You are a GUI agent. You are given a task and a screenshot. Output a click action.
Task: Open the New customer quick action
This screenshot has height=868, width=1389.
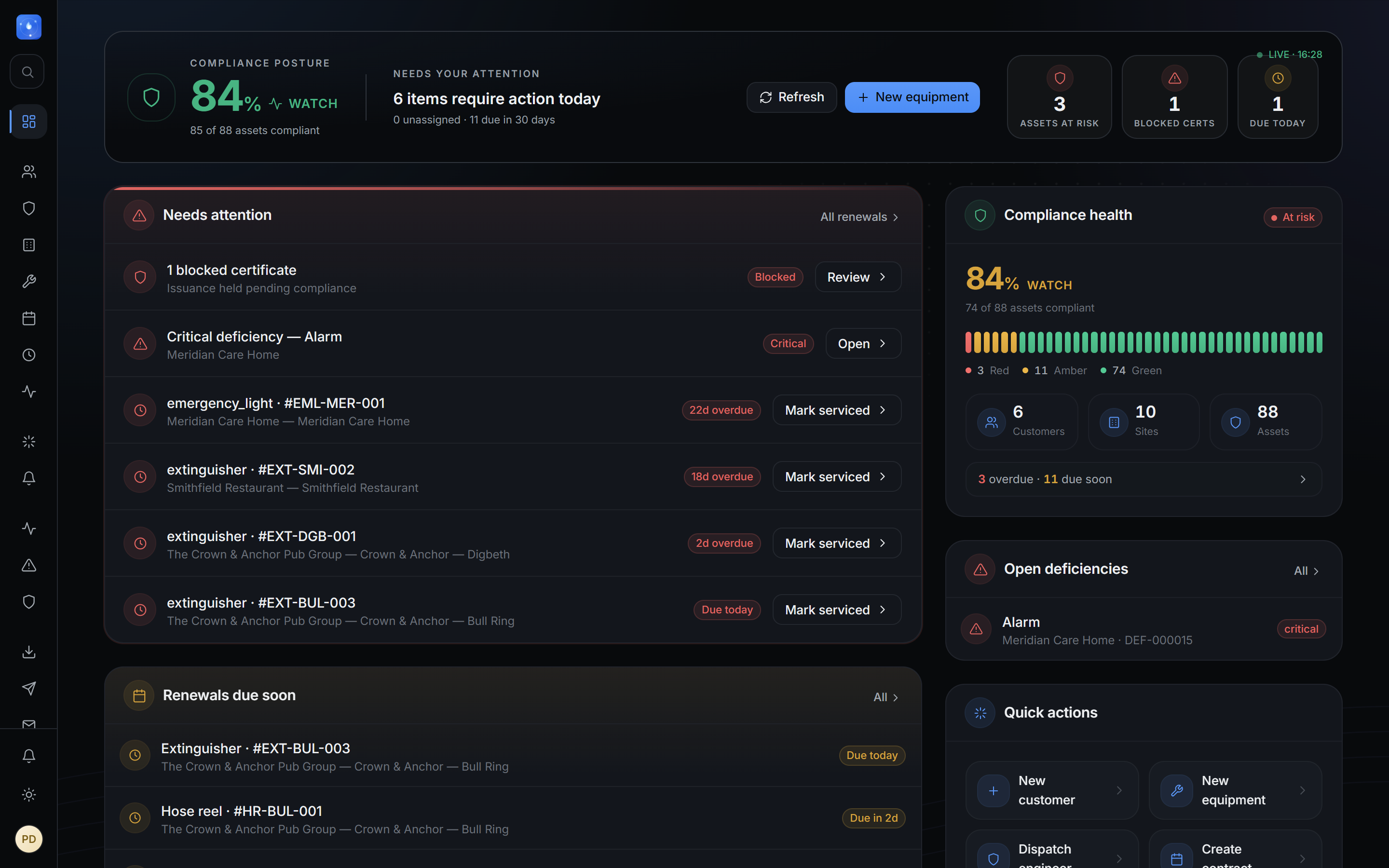(x=1051, y=790)
